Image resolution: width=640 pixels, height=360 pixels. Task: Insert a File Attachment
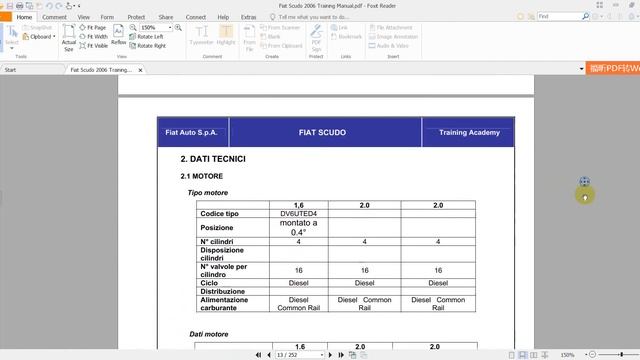(x=391, y=27)
